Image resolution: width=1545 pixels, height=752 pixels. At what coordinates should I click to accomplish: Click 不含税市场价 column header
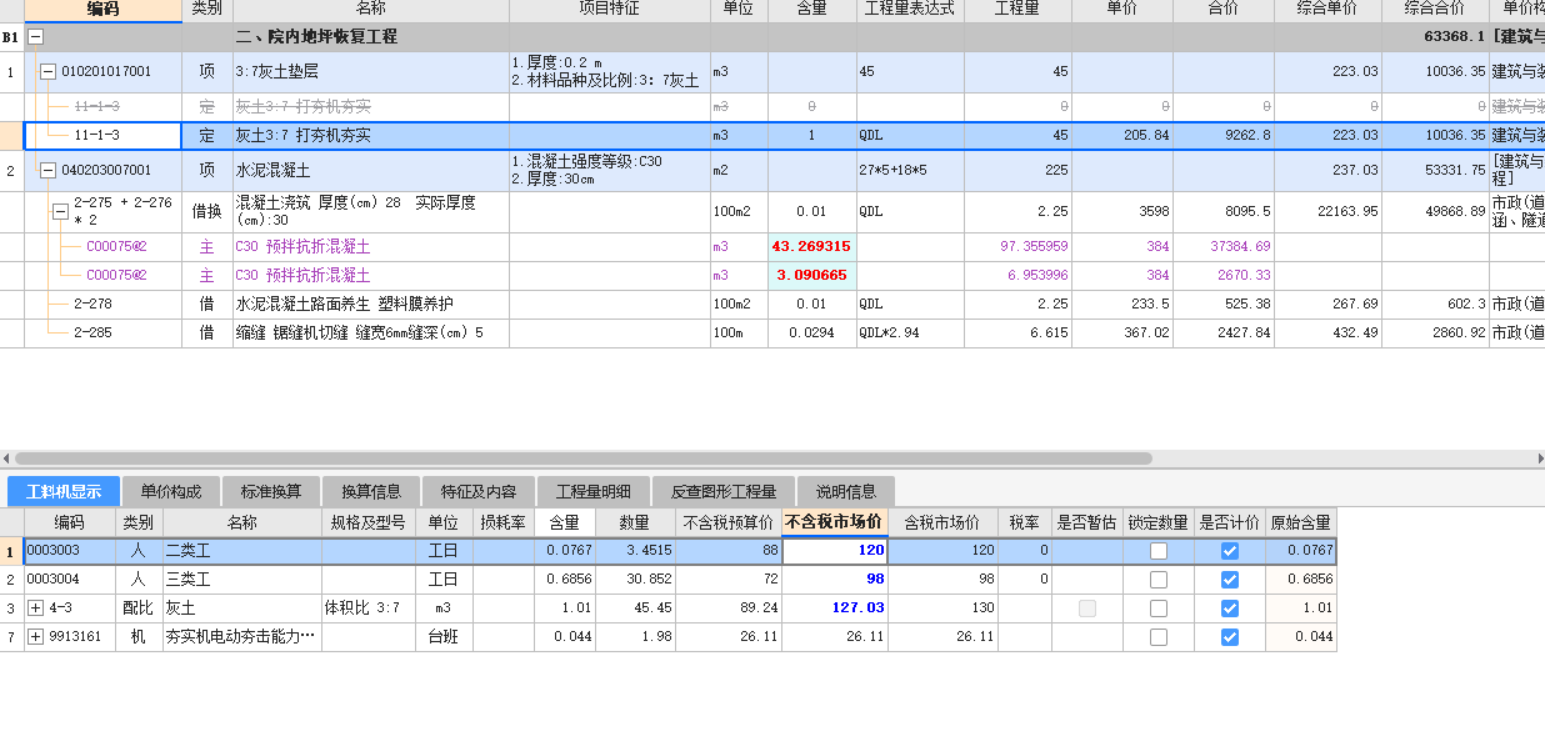834,522
